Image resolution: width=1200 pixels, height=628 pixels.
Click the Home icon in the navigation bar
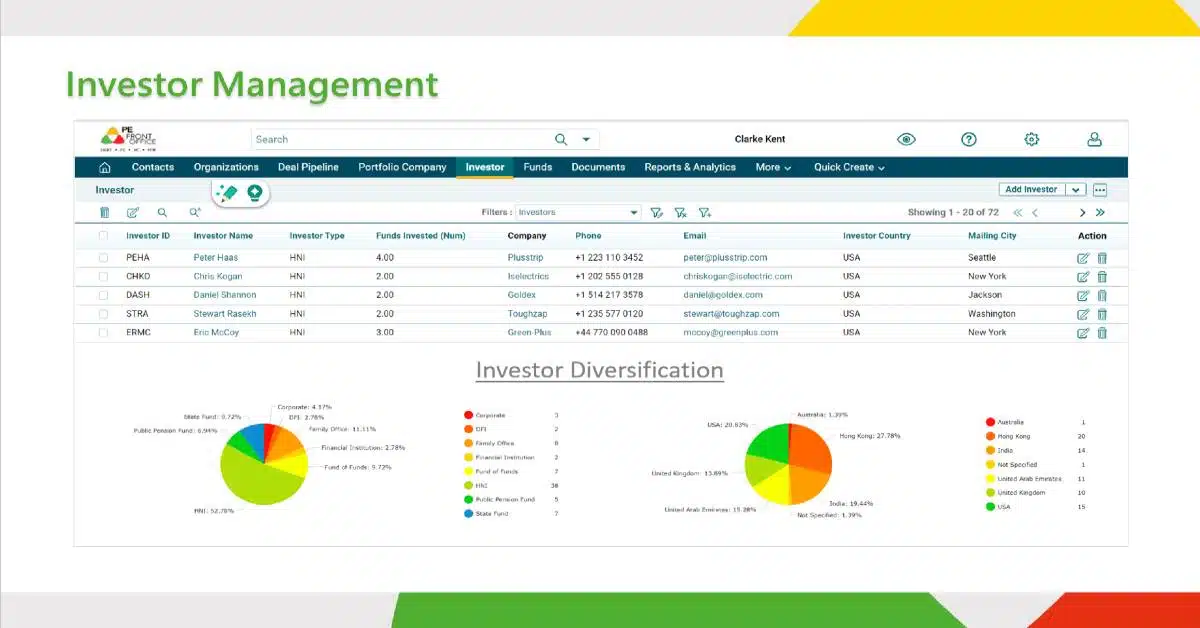105,168
